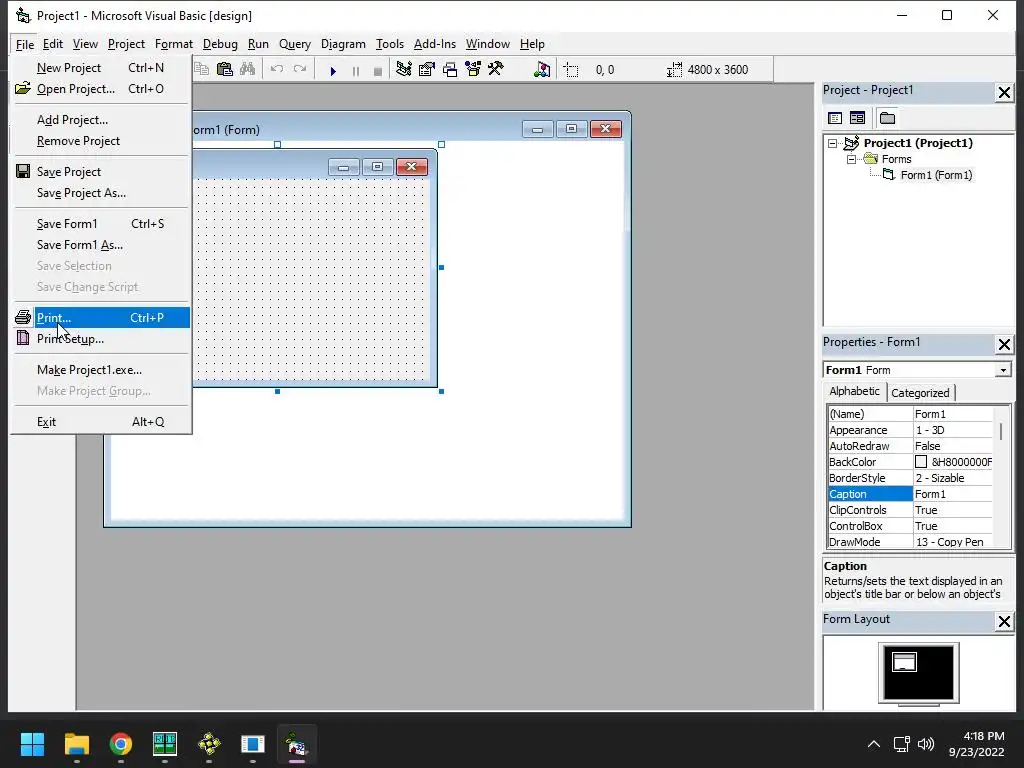Click the Undo arrow in the toolbar
The image size is (1024, 768).
pos(277,69)
